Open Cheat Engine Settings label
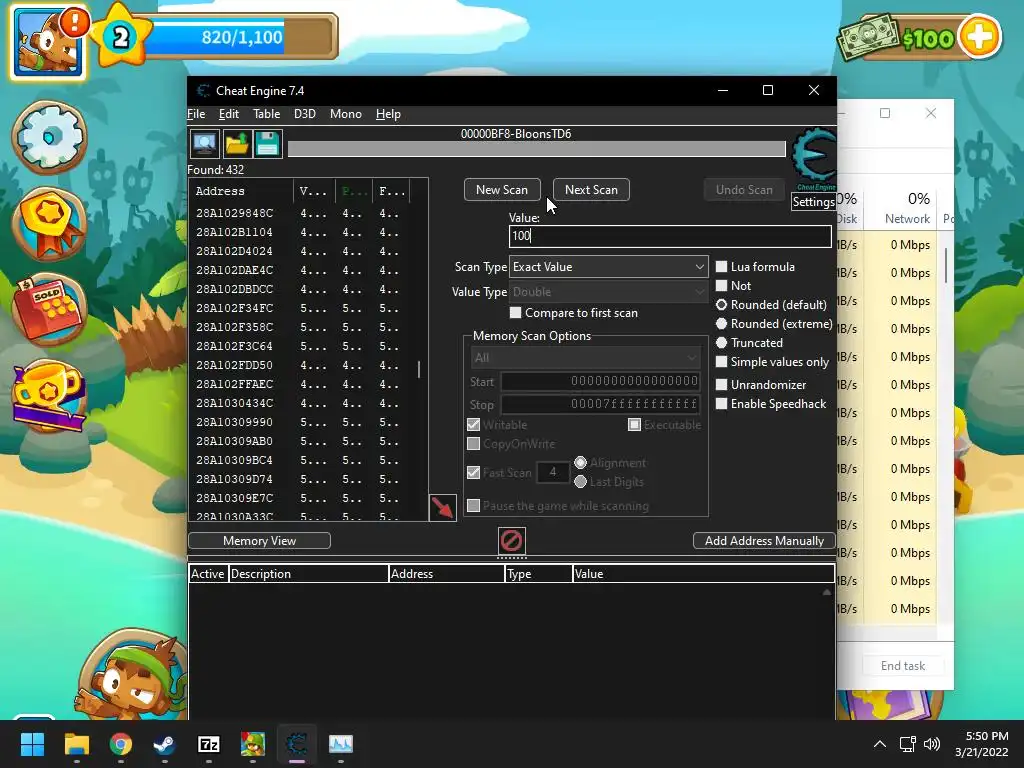Viewport: 1024px width, 768px height. (813, 202)
